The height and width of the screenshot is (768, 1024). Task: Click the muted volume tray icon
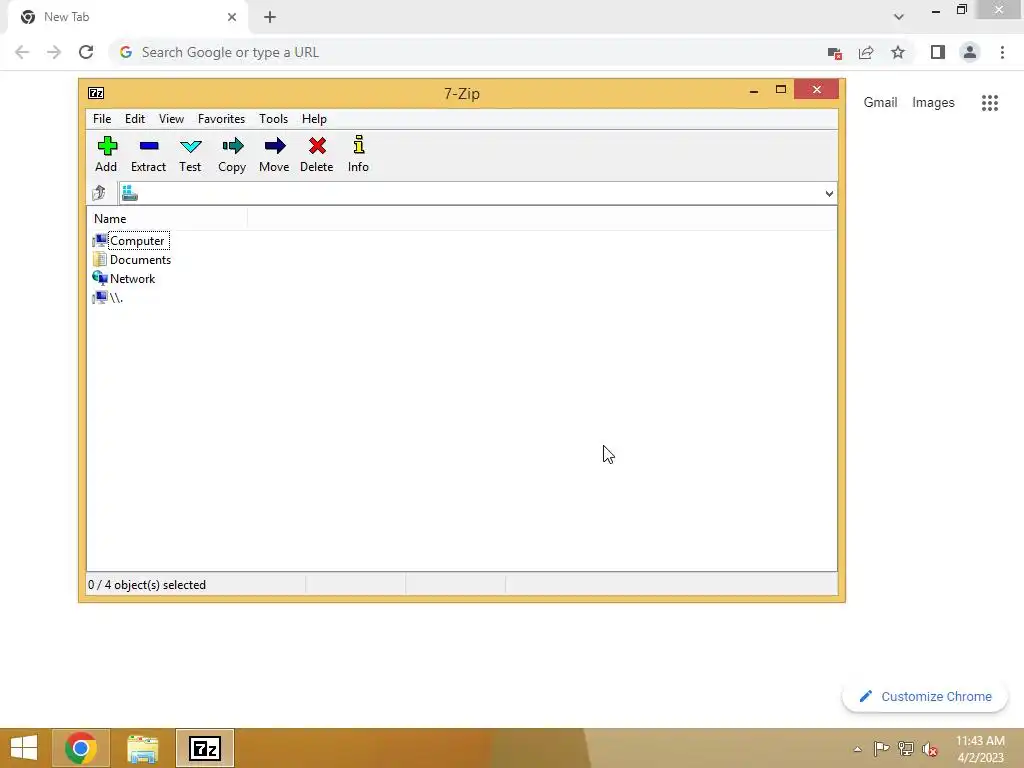[x=930, y=749]
